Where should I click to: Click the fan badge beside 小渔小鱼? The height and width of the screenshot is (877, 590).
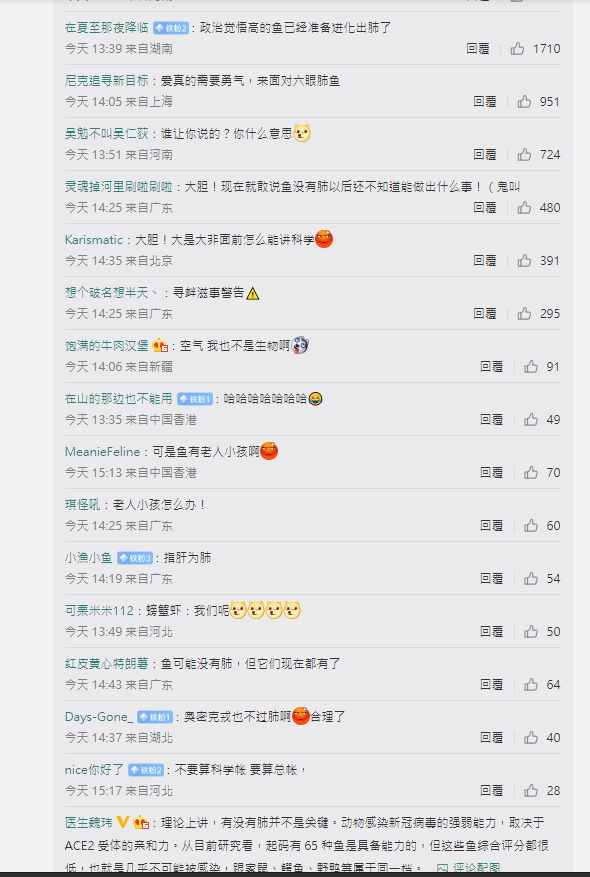[x=135, y=558]
